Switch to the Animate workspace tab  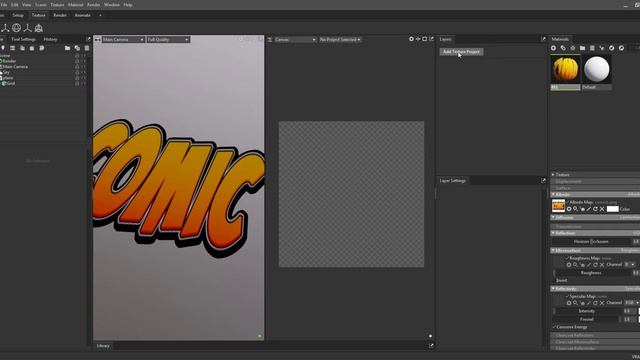(82, 15)
